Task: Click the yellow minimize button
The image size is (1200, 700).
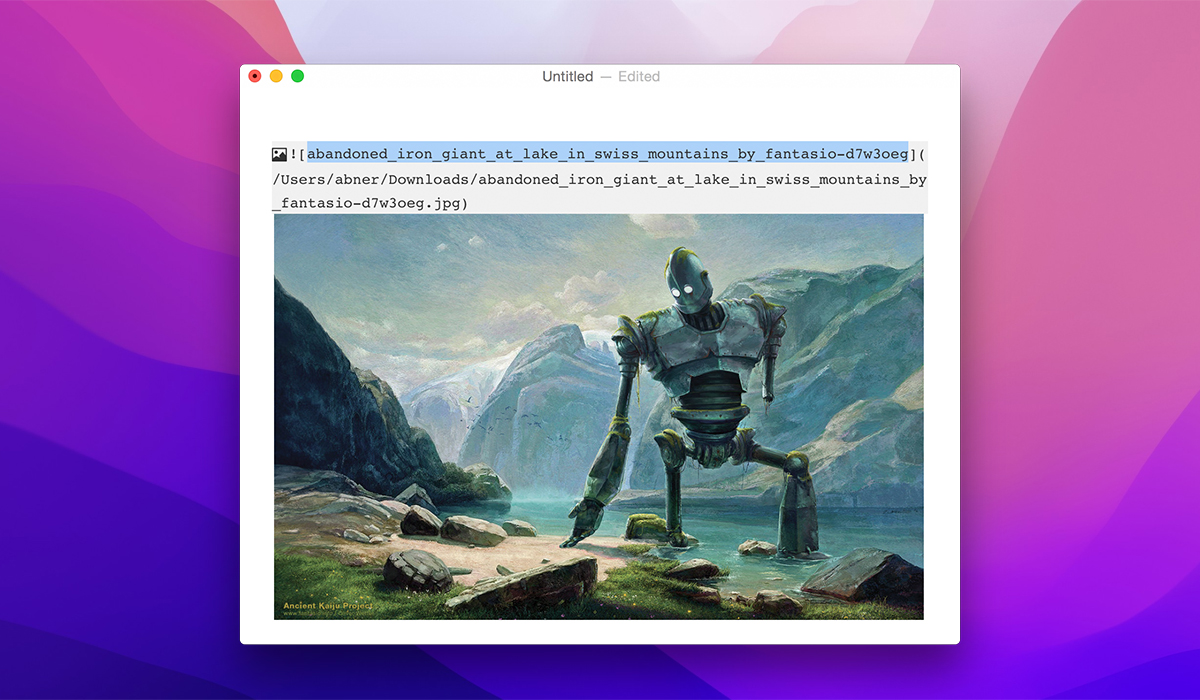Action: (x=275, y=75)
